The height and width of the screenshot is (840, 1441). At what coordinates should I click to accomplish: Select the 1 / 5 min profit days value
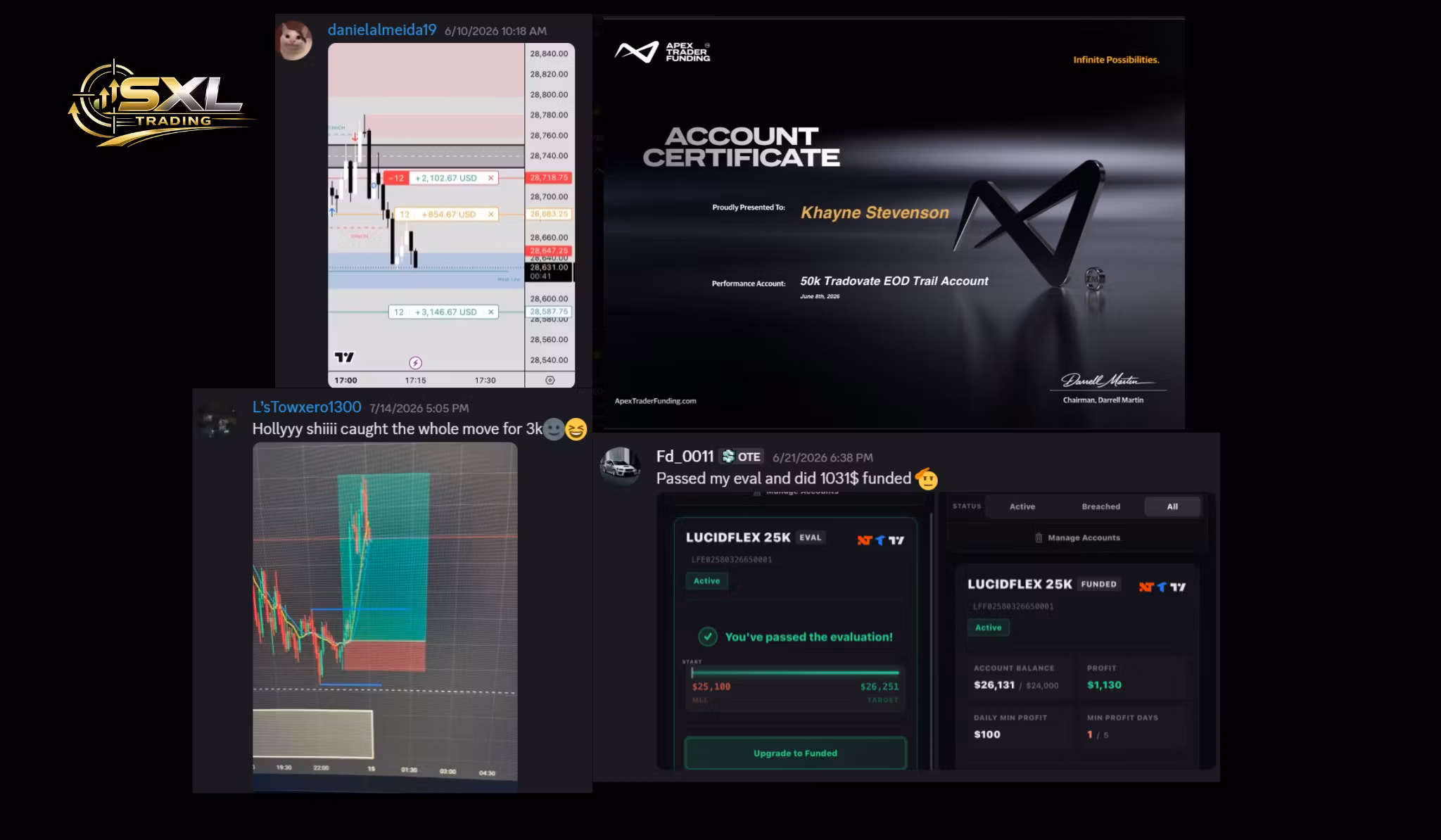click(x=1098, y=734)
